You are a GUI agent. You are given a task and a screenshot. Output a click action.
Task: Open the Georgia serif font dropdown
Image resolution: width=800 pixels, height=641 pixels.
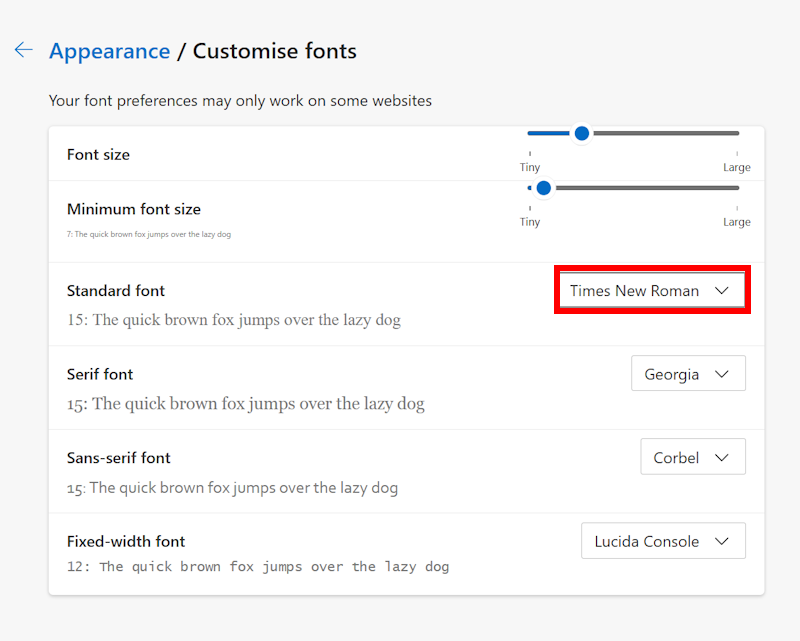[688, 374]
